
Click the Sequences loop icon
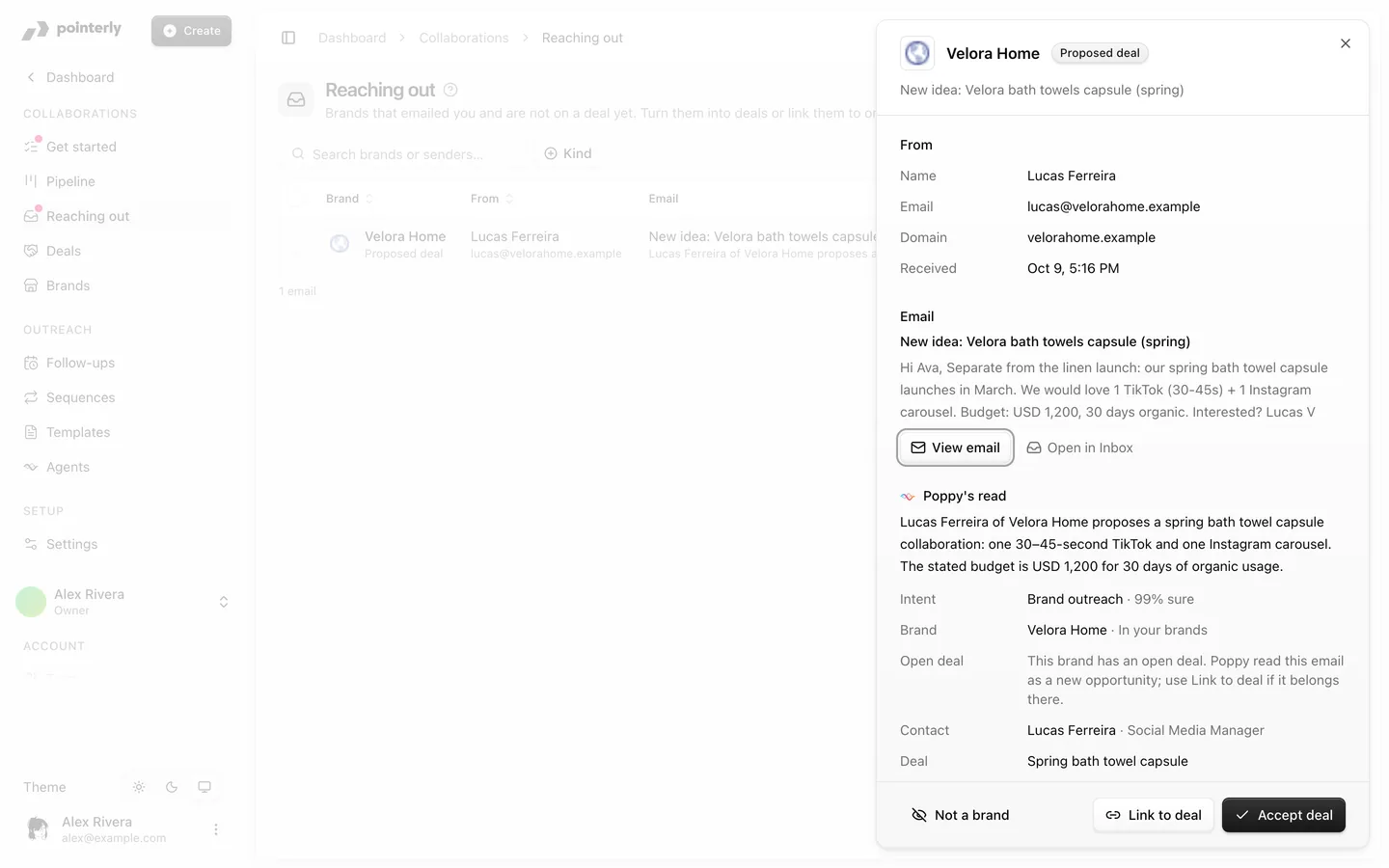tap(31, 397)
